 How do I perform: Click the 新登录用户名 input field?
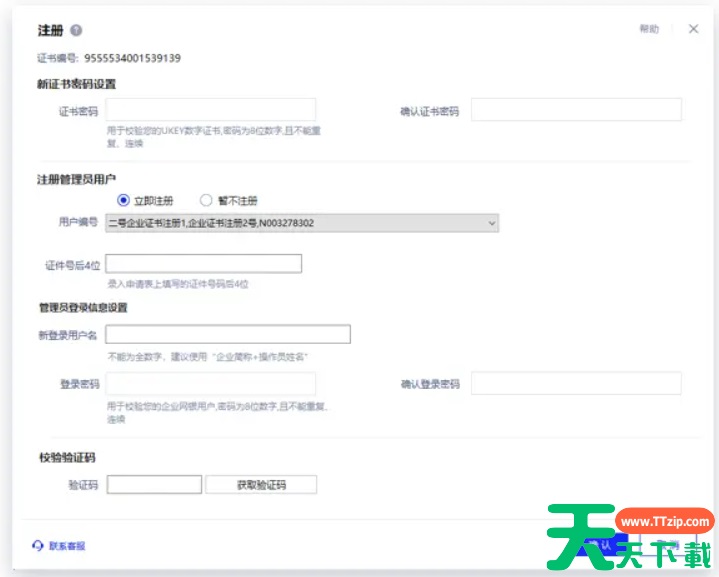[228, 334]
